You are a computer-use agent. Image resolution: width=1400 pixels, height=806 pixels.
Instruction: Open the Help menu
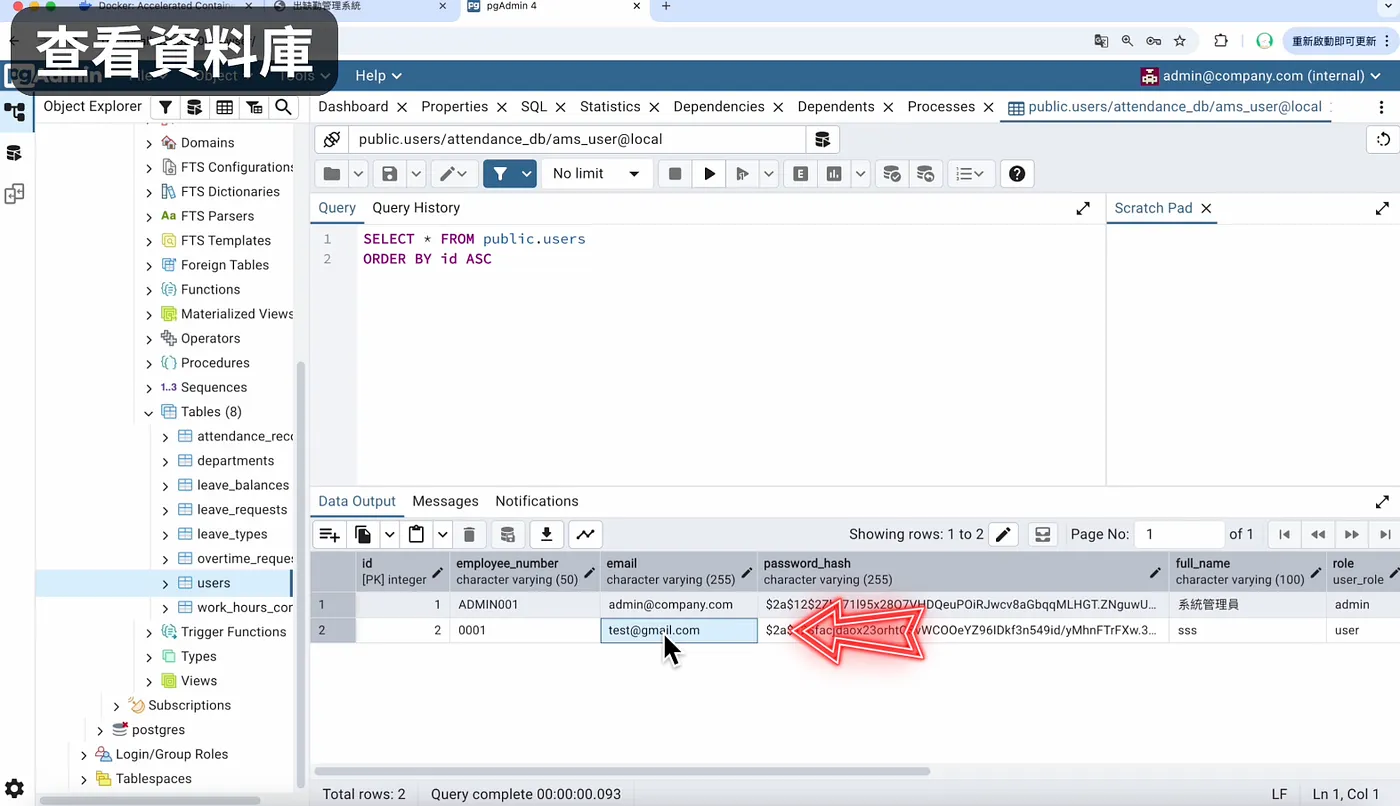pos(378,76)
